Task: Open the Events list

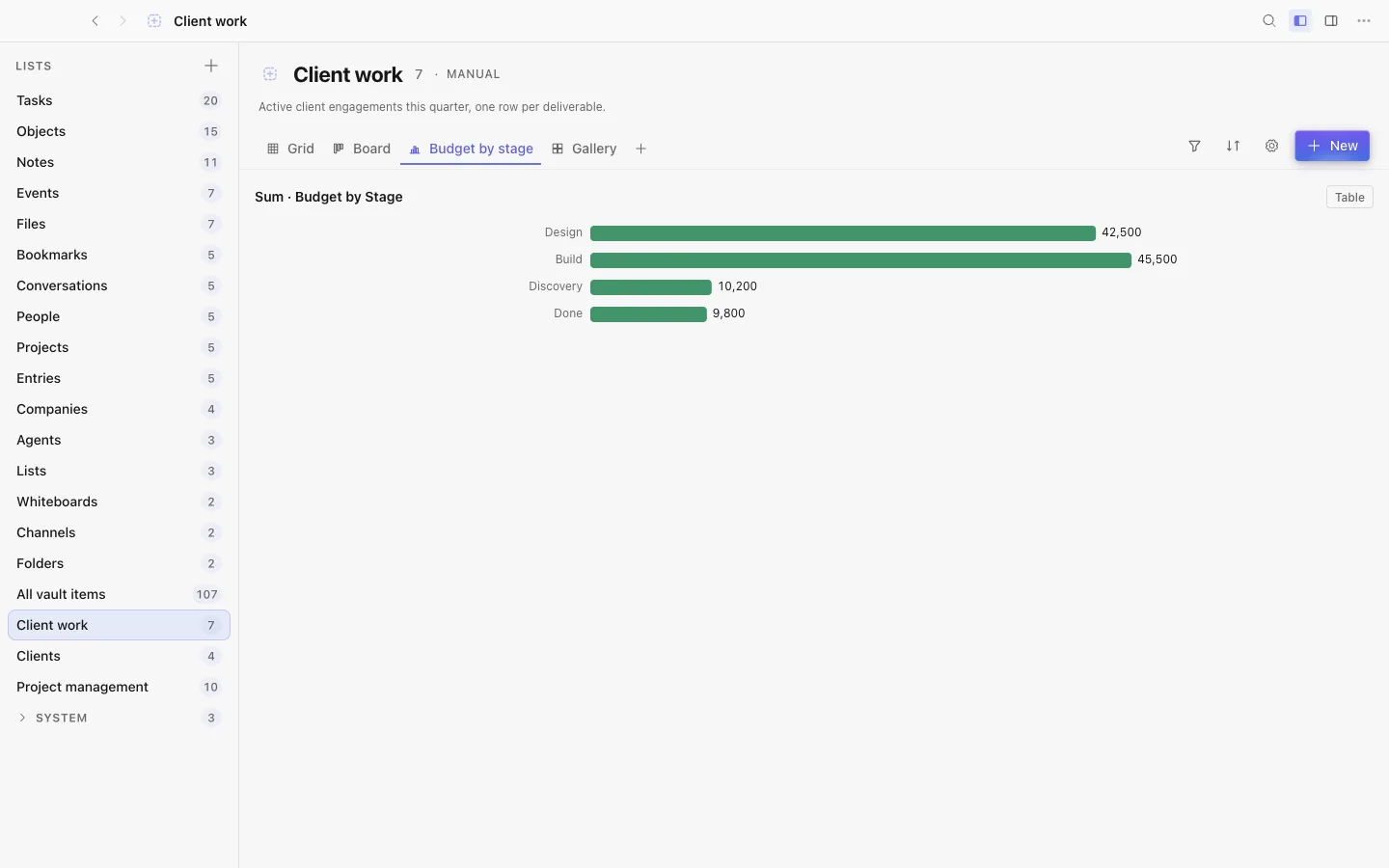Action: [x=119, y=193]
